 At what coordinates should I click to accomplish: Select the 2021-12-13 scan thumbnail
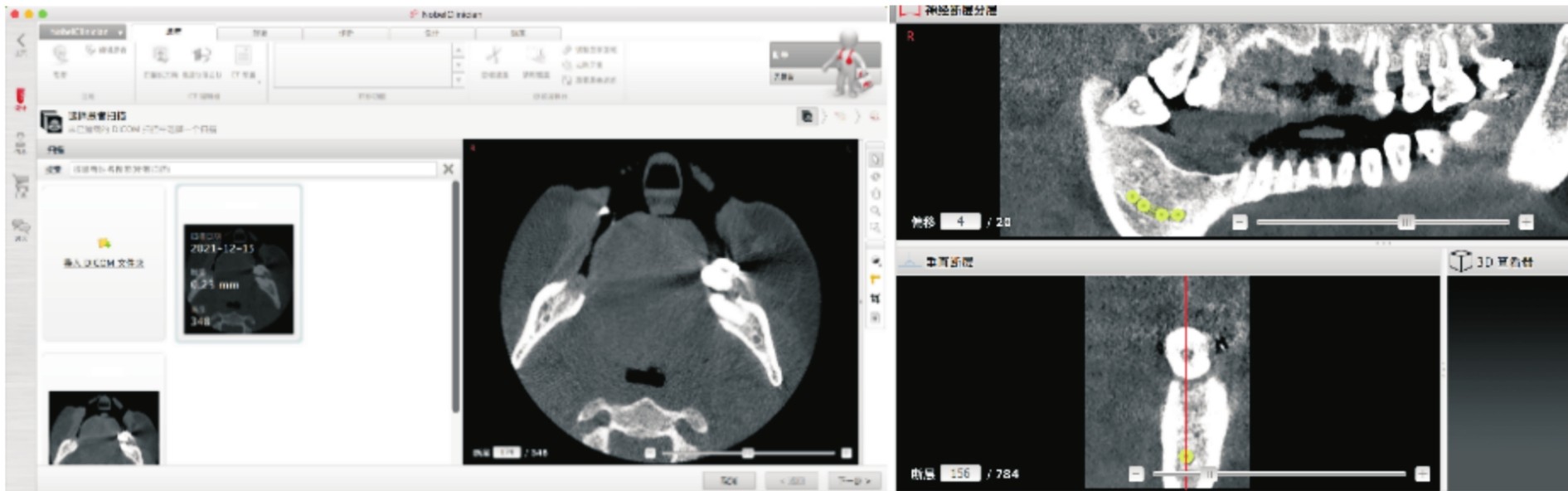239,278
